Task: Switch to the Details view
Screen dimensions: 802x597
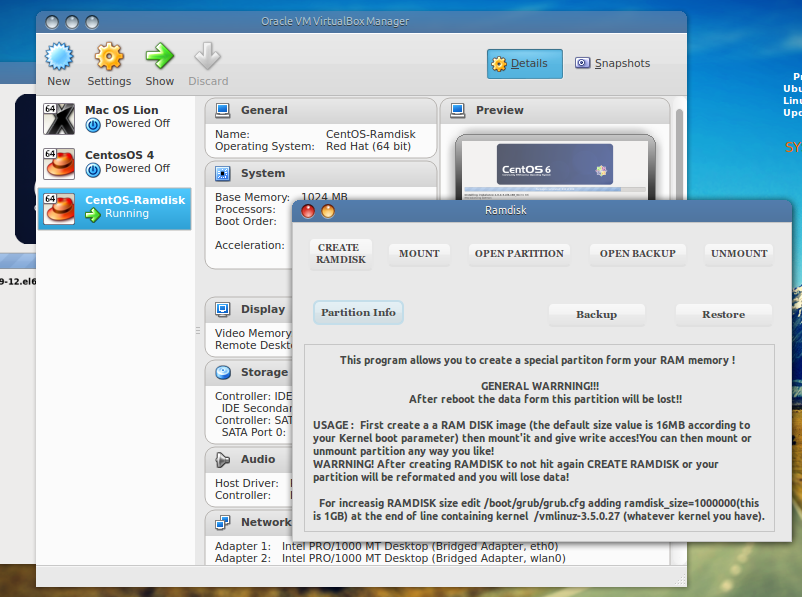Action: [525, 64]
